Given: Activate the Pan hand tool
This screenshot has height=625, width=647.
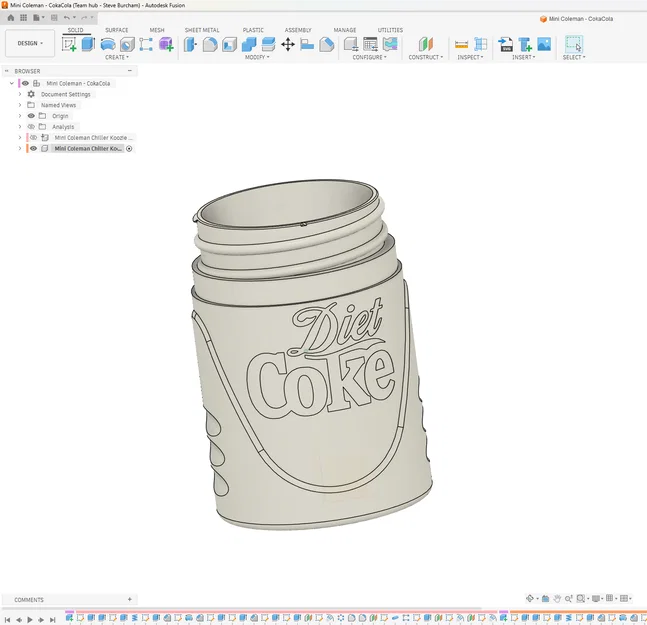Looking at the screenshot, I should [557, 598].
